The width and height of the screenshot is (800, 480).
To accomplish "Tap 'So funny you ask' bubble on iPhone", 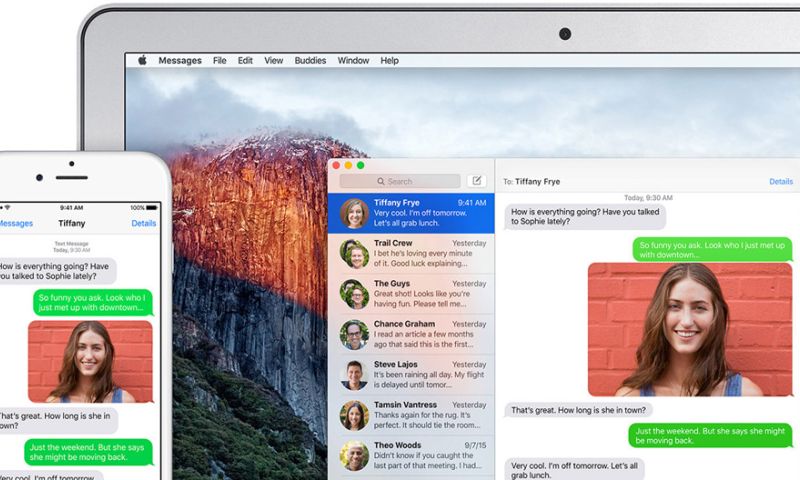I will pyautogui.click(x=93, y=302).
